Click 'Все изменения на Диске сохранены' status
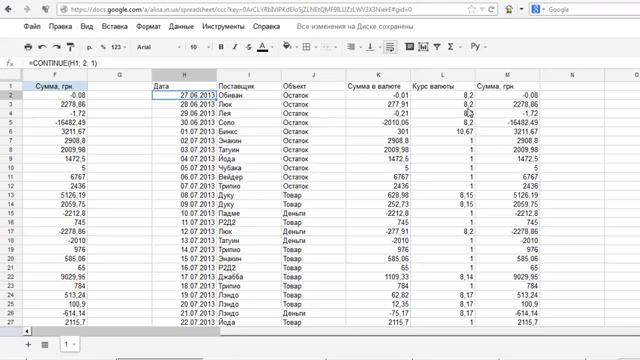 click(355, 27)
